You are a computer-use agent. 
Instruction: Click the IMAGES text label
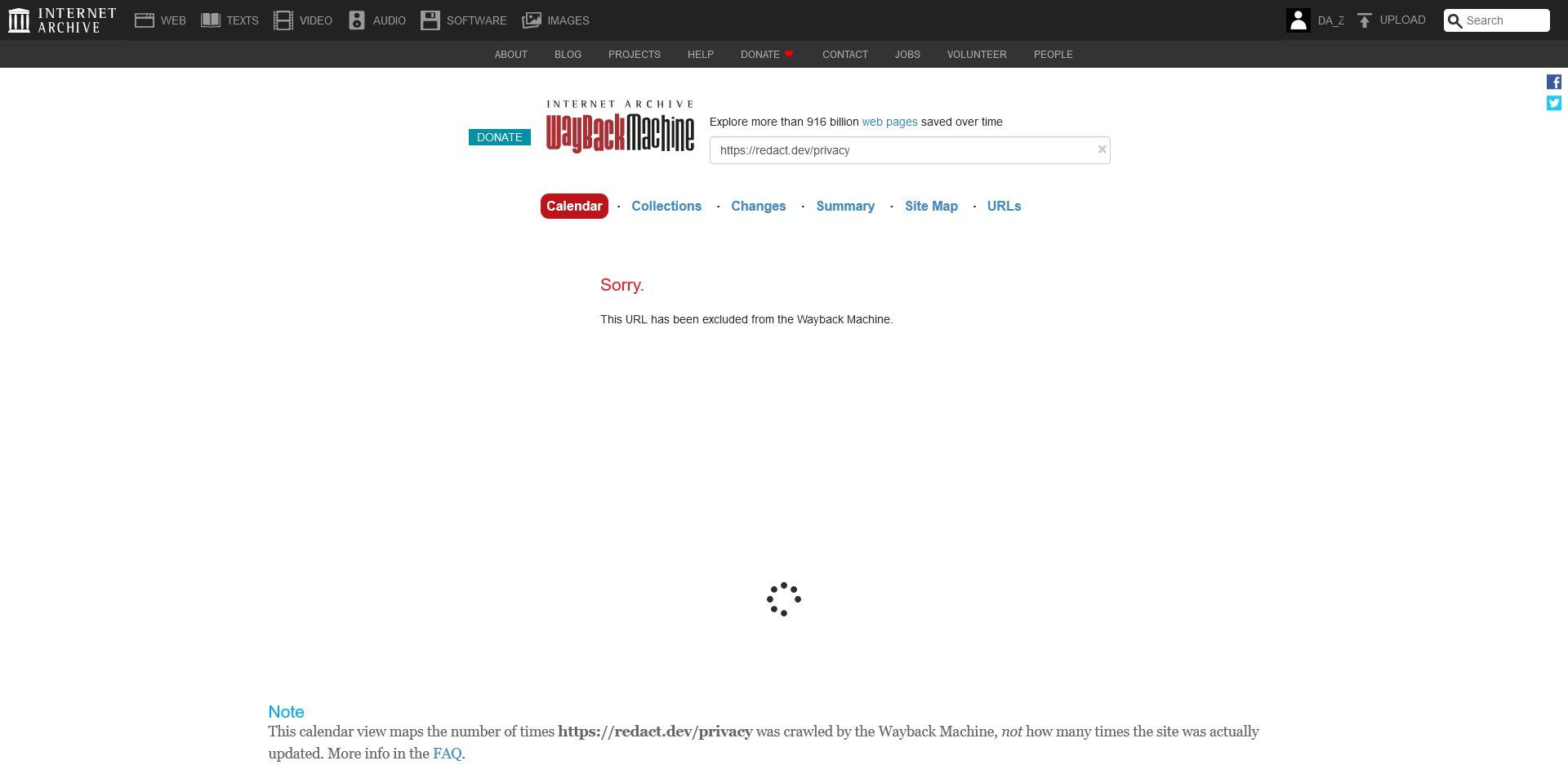(x=568, y=20)
